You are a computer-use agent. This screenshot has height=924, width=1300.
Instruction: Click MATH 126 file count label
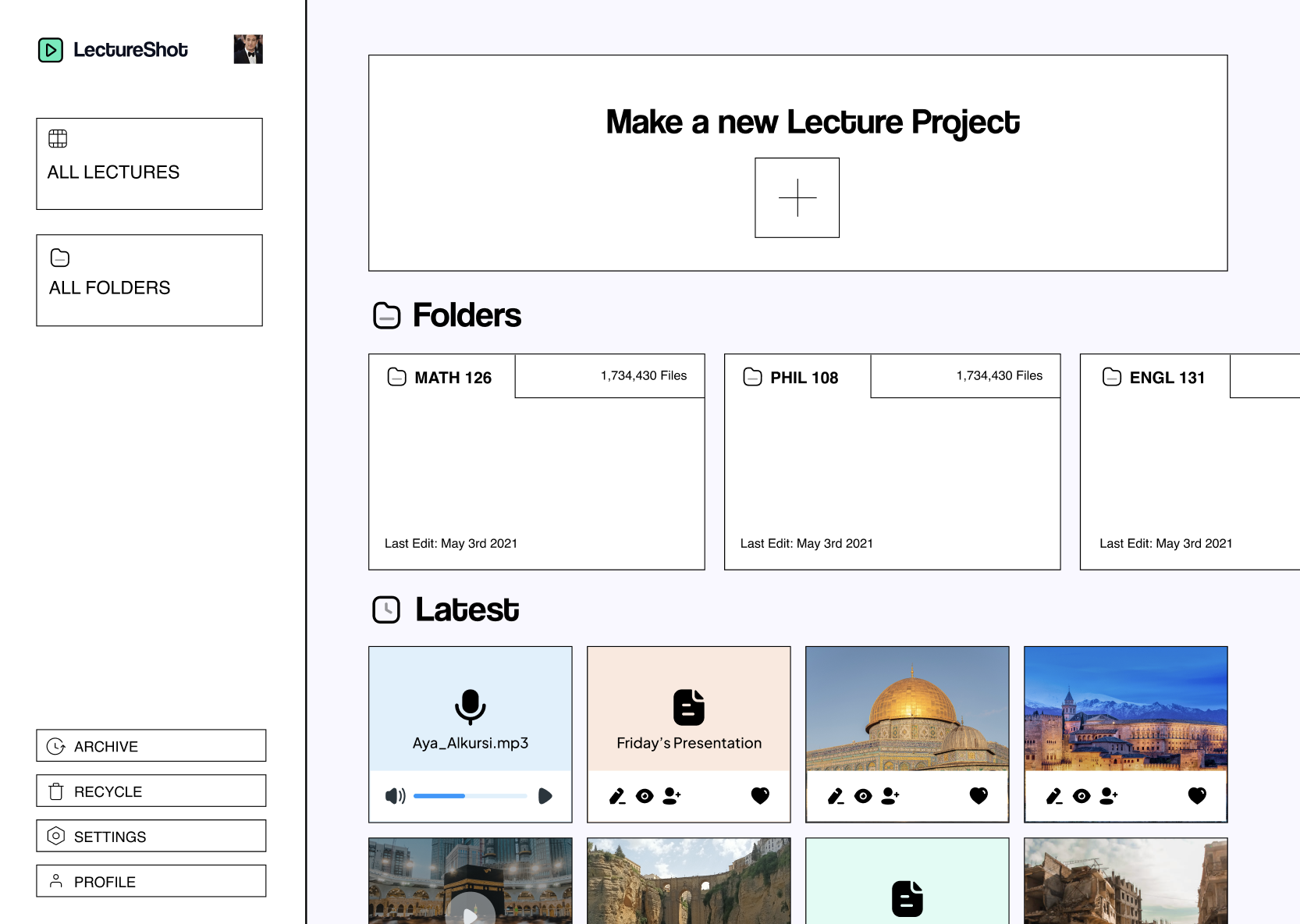pos(644,375)
